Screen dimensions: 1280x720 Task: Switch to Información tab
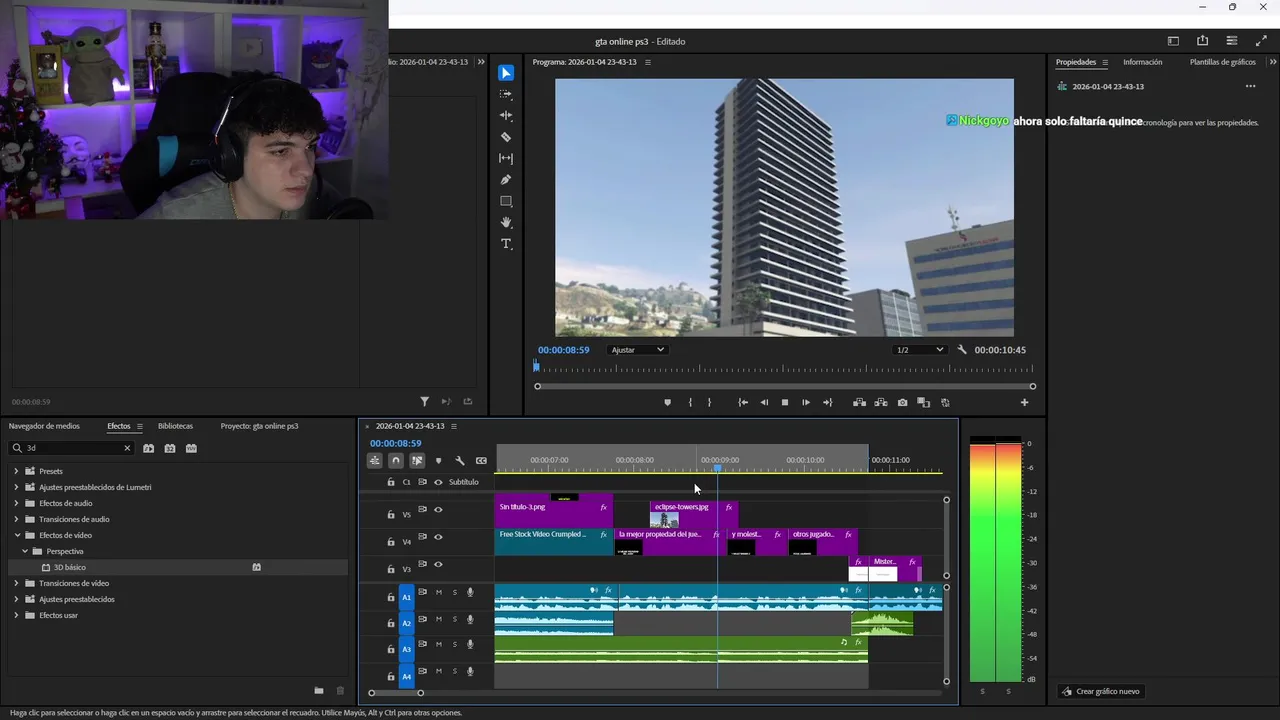point(1142,62)
